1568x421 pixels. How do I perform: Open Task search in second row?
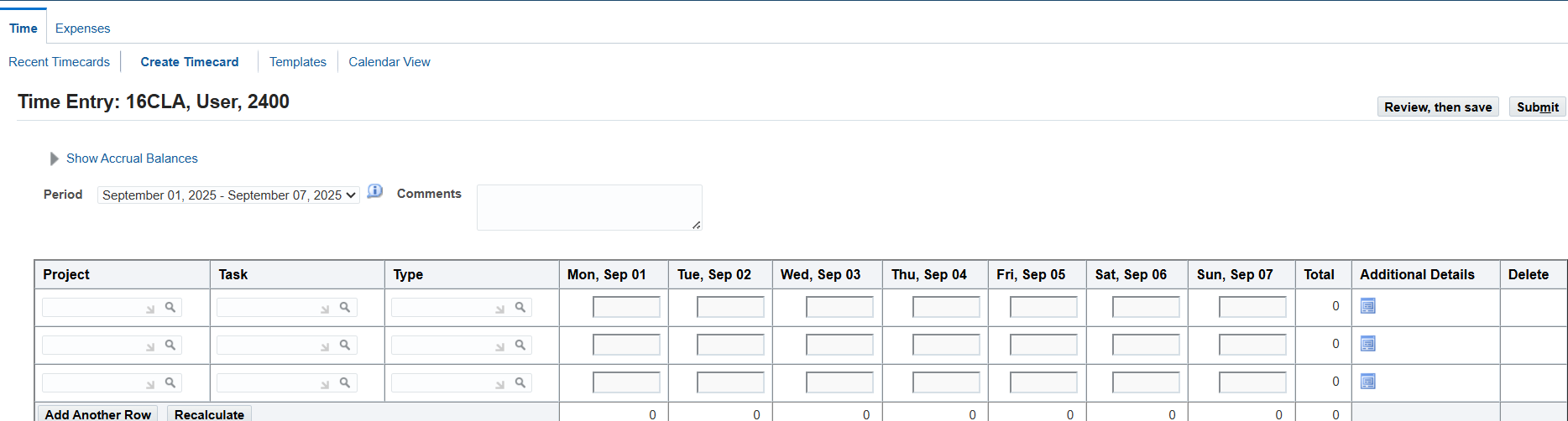344,345
